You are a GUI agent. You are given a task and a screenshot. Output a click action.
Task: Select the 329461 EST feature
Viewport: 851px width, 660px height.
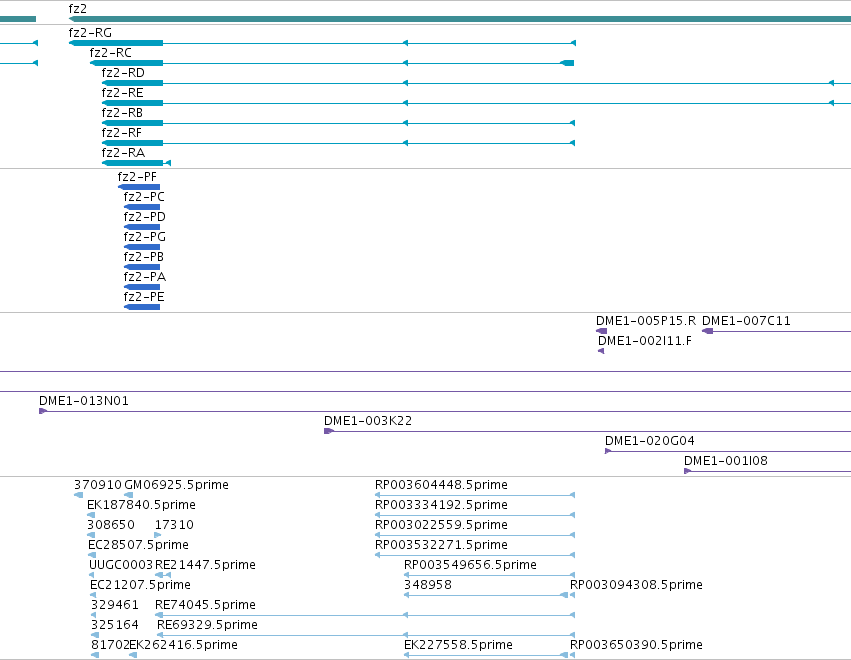click(94, 615)
